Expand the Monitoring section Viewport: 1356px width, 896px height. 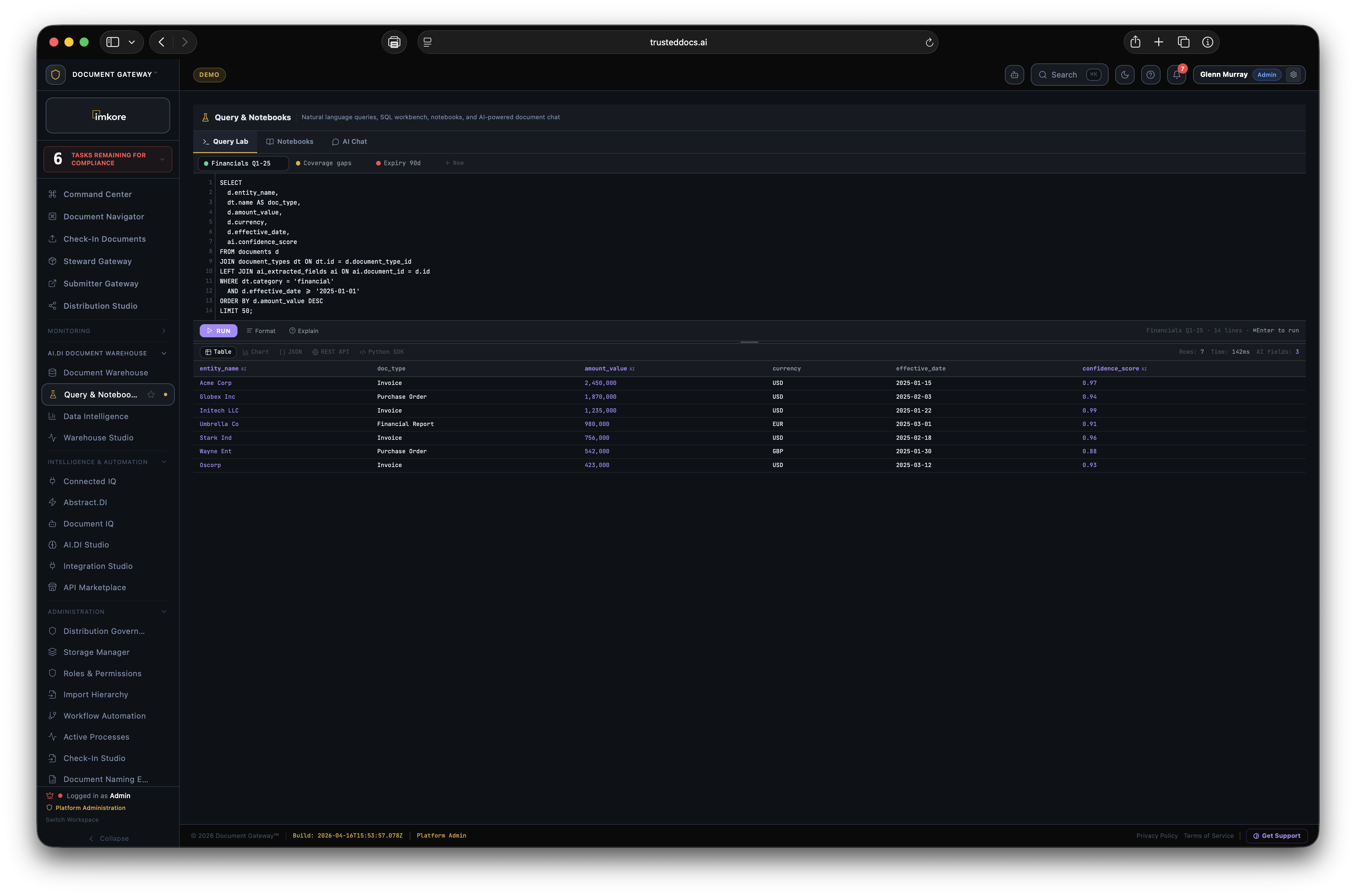coord(107,331)
